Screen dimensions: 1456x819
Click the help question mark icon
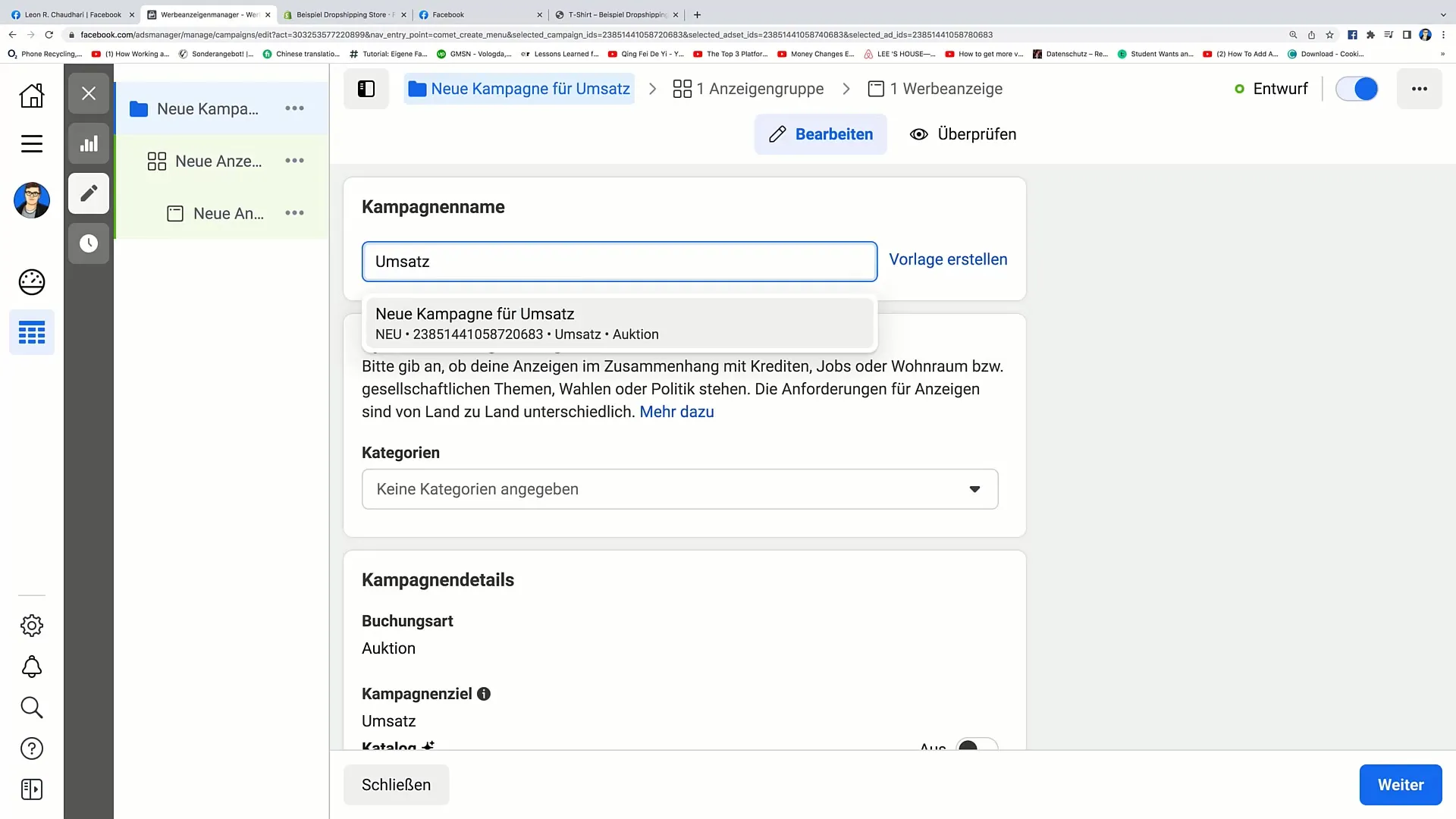point(31,748)
